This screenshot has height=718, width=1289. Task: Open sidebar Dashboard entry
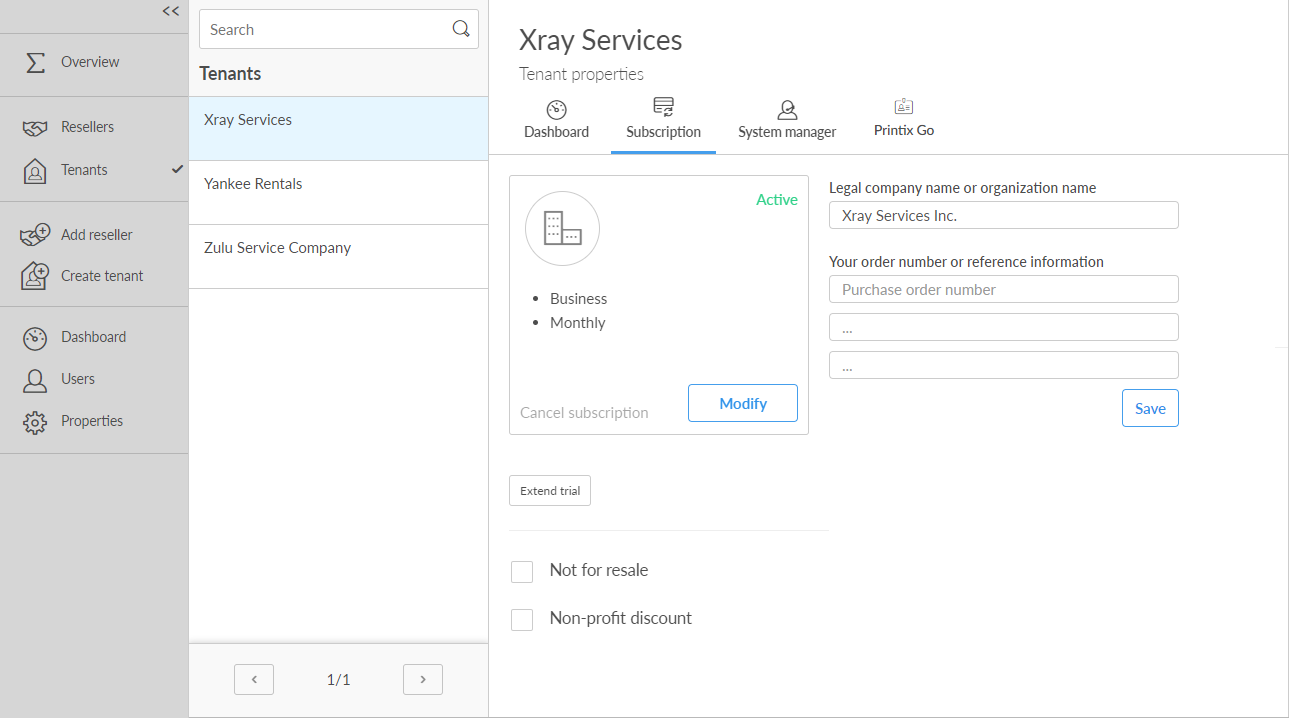94,337
